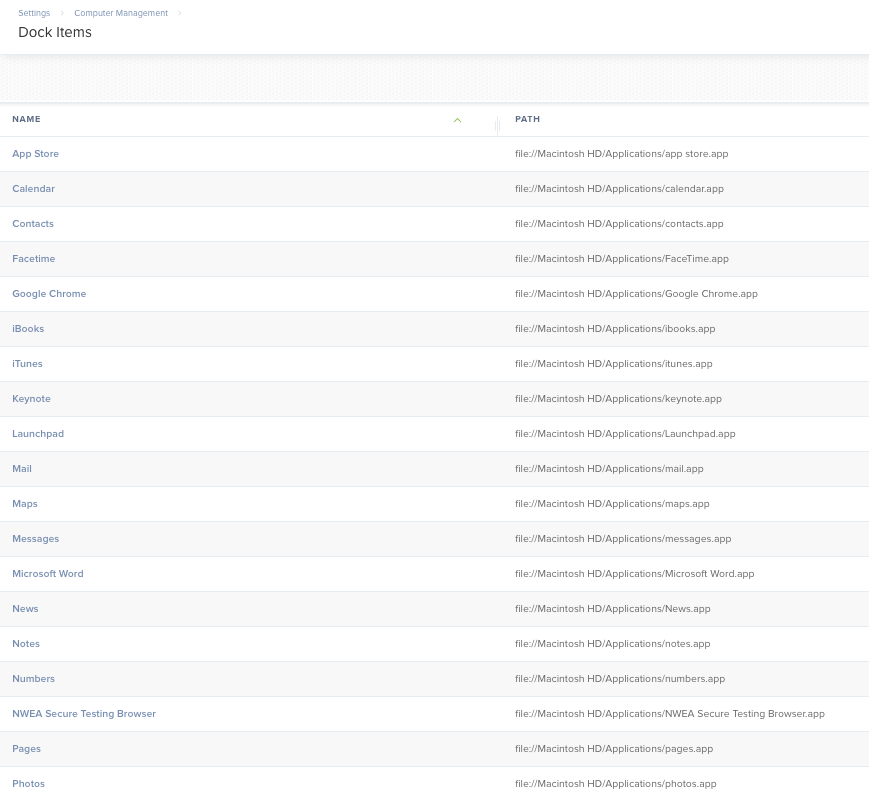This screenshot has height=797, width=869.
Task: Select the path ending in News.app
Action: pyautogui.click(x=612, y=609)
